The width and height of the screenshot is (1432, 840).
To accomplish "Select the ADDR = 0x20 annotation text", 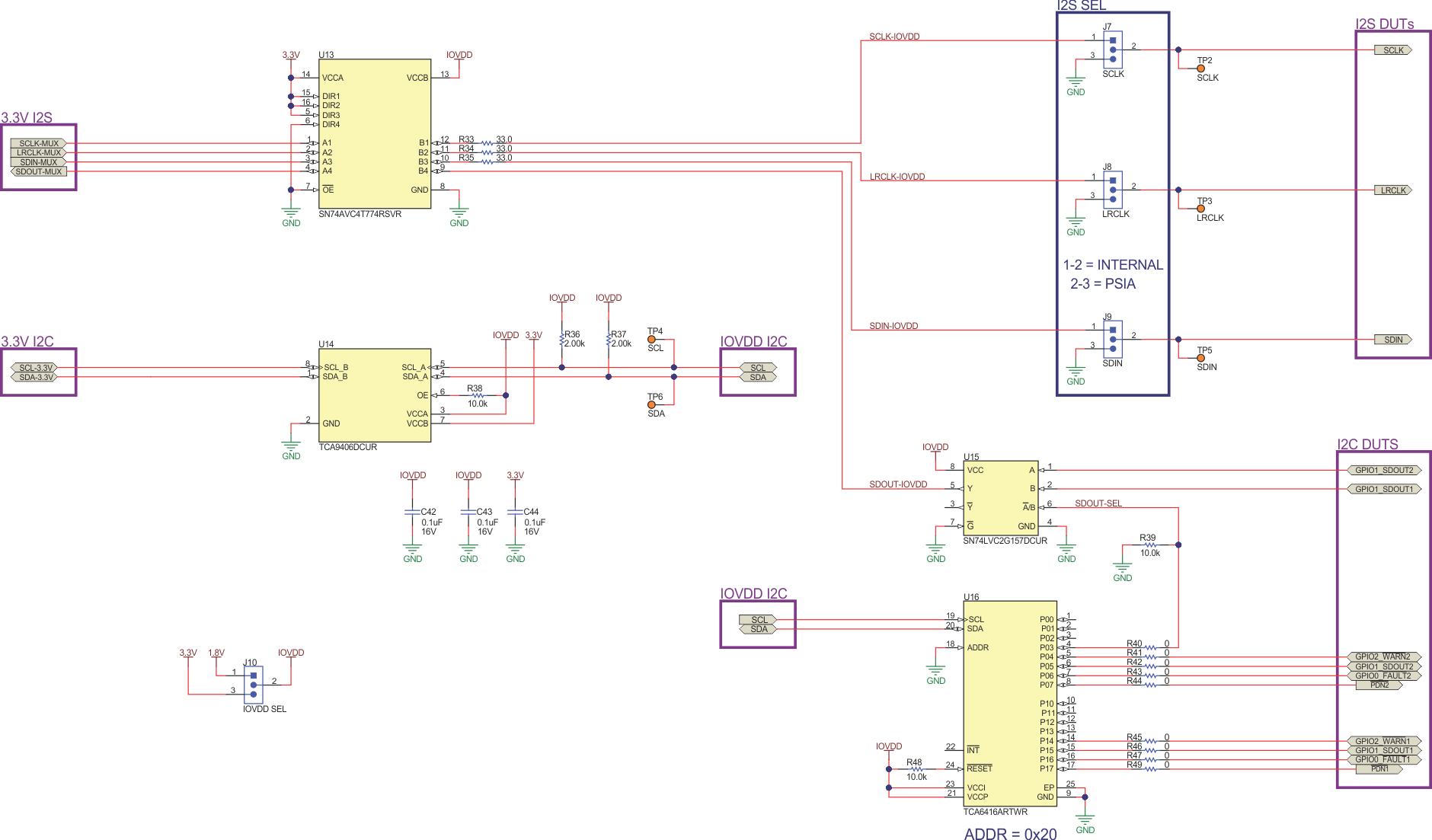I will tap(1008, 833).
